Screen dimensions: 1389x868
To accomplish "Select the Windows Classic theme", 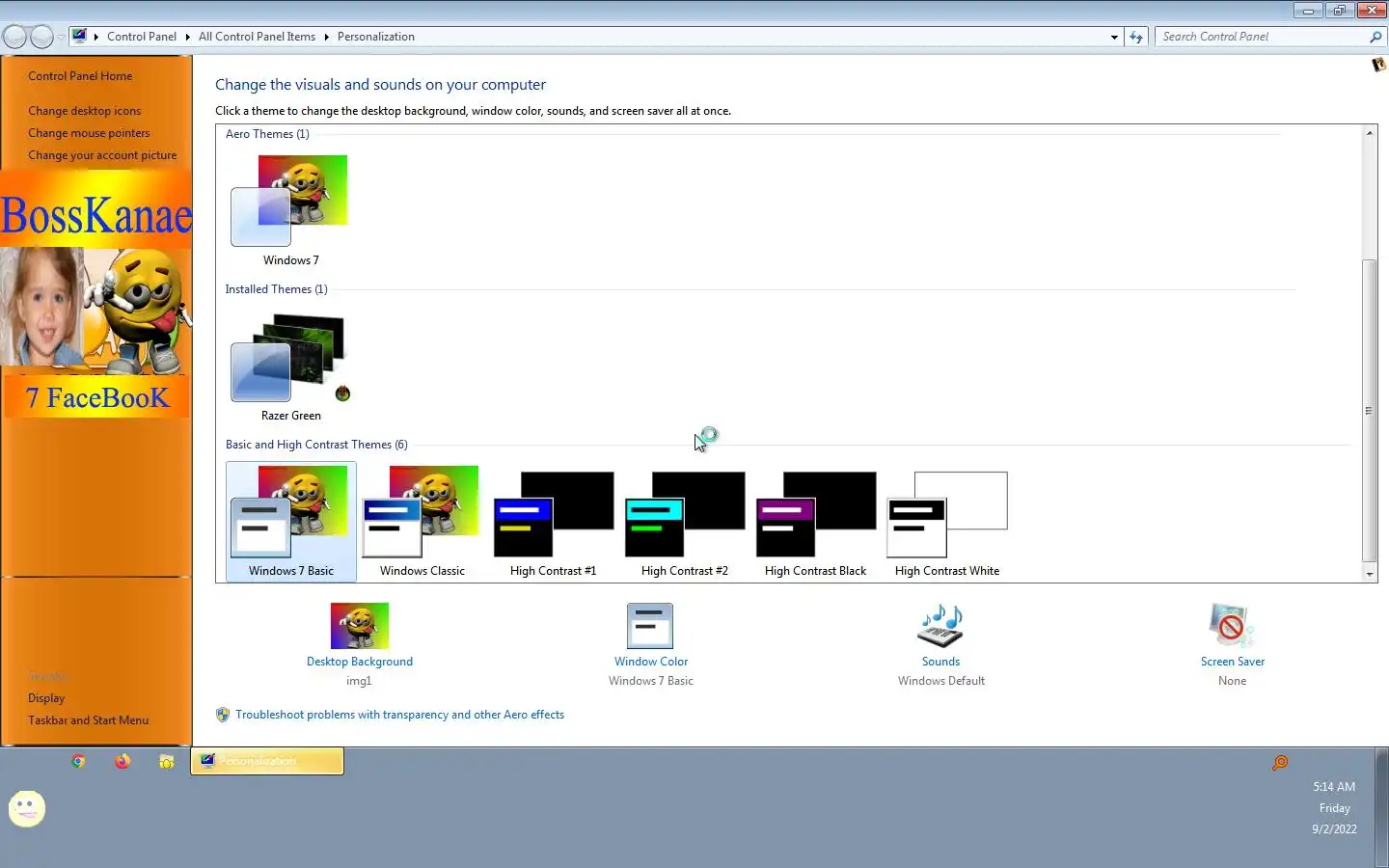I will [422, 521].
